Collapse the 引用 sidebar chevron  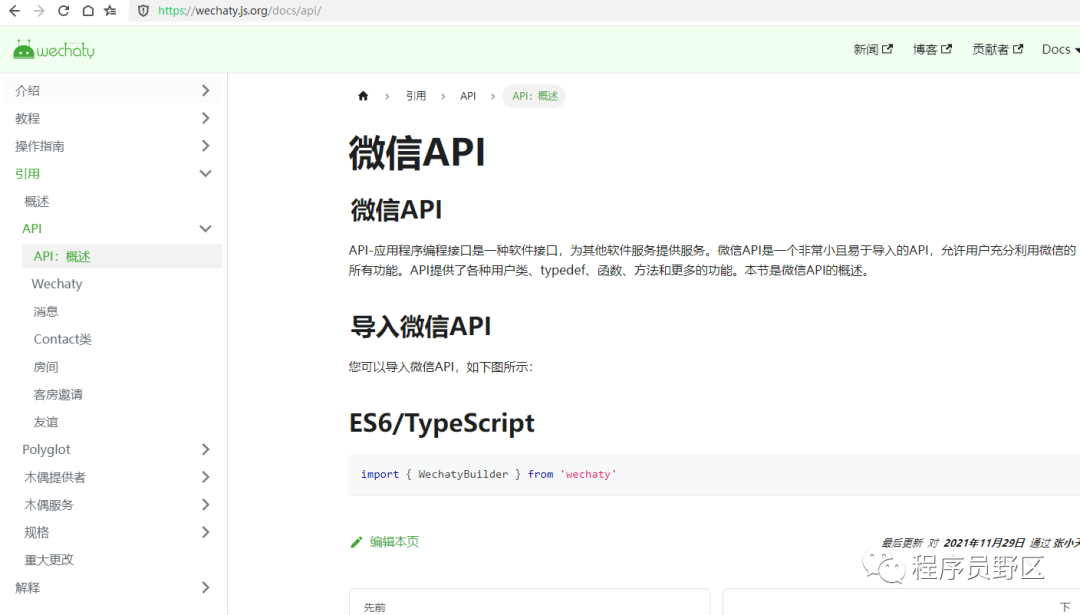[x=205, y=174]
